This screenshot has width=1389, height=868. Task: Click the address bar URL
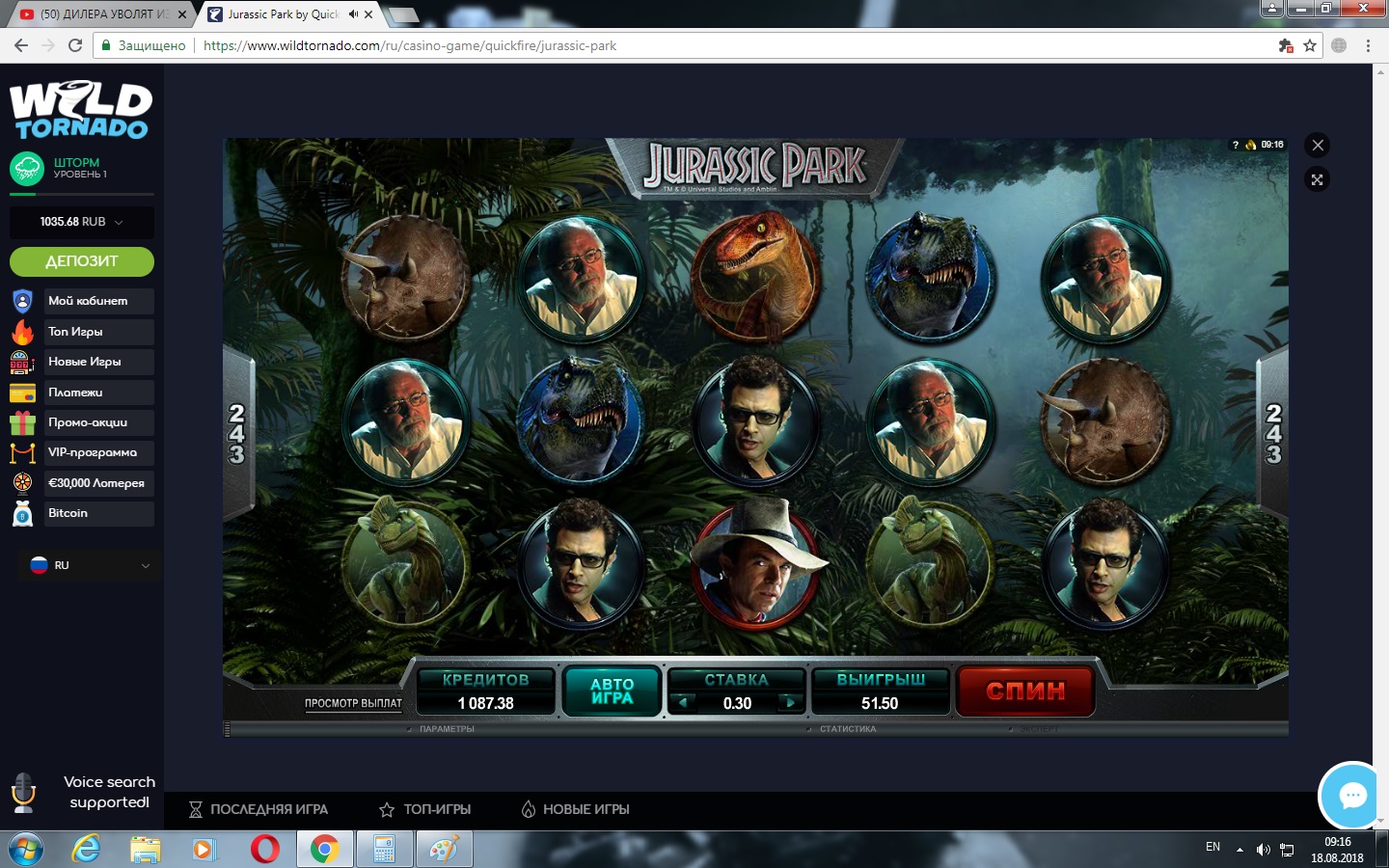point(410,45)
